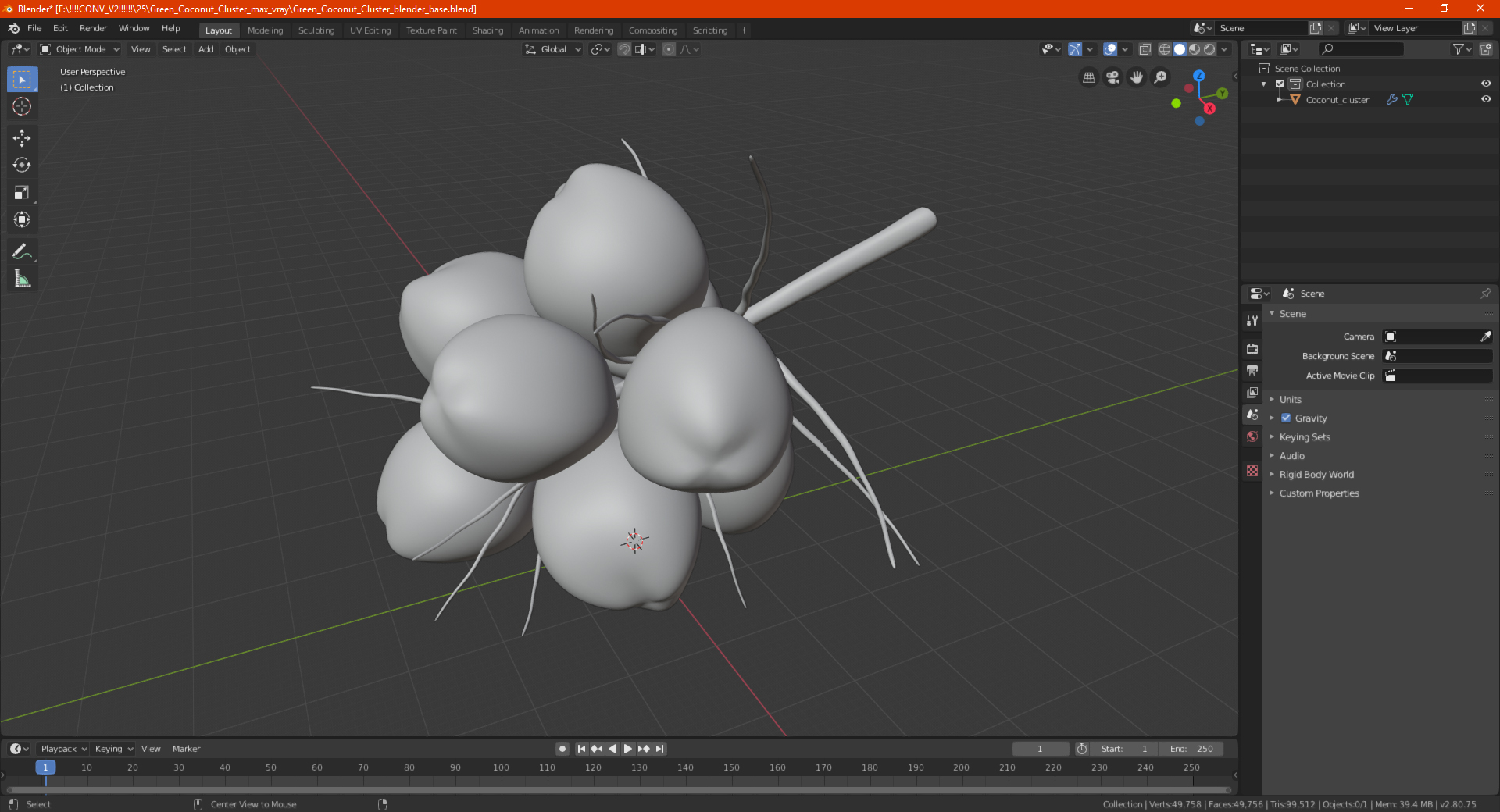Open the File menu
The width and height of the screenshot is (1500, 812).
click(34, 28)
